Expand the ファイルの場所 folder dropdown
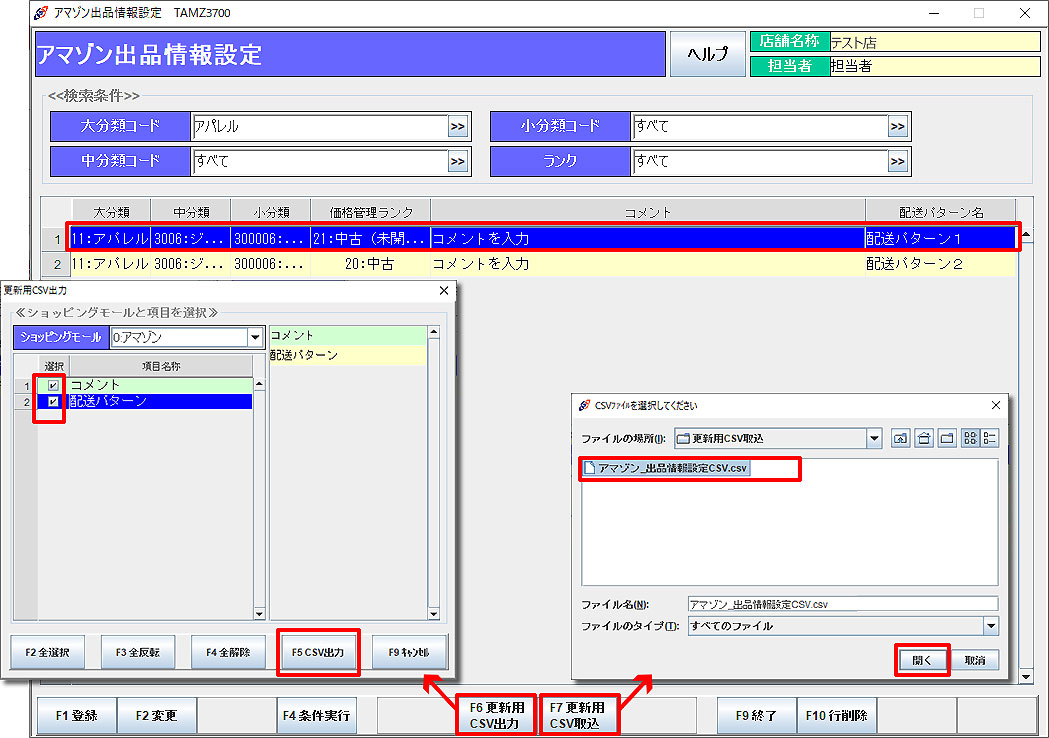Screen dimensions: 1049x738 pos(874,438)
